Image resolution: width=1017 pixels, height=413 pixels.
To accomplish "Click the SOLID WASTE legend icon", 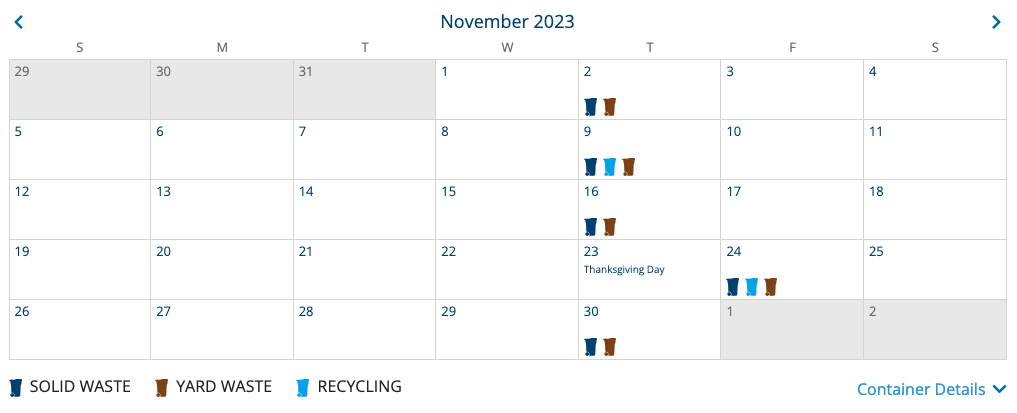I will click(16, 388).
